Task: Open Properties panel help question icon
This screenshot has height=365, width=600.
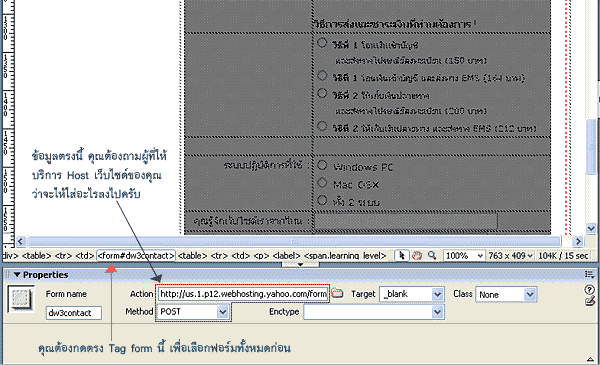Action: click(x=589, y=289)
